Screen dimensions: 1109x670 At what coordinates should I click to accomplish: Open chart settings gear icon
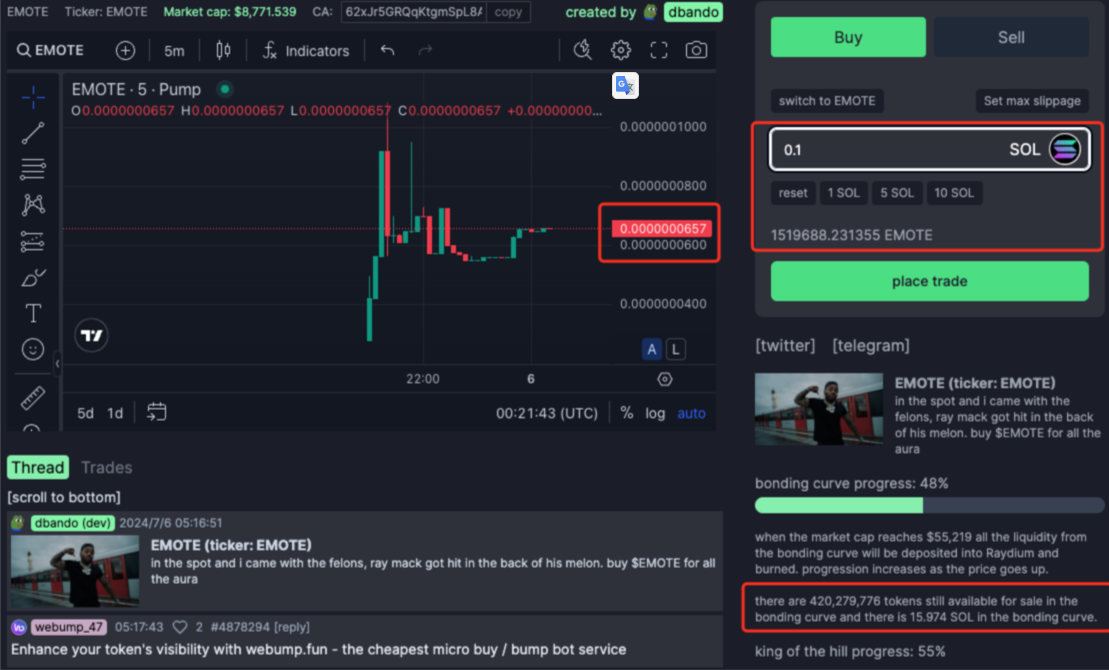coord(621,50)
